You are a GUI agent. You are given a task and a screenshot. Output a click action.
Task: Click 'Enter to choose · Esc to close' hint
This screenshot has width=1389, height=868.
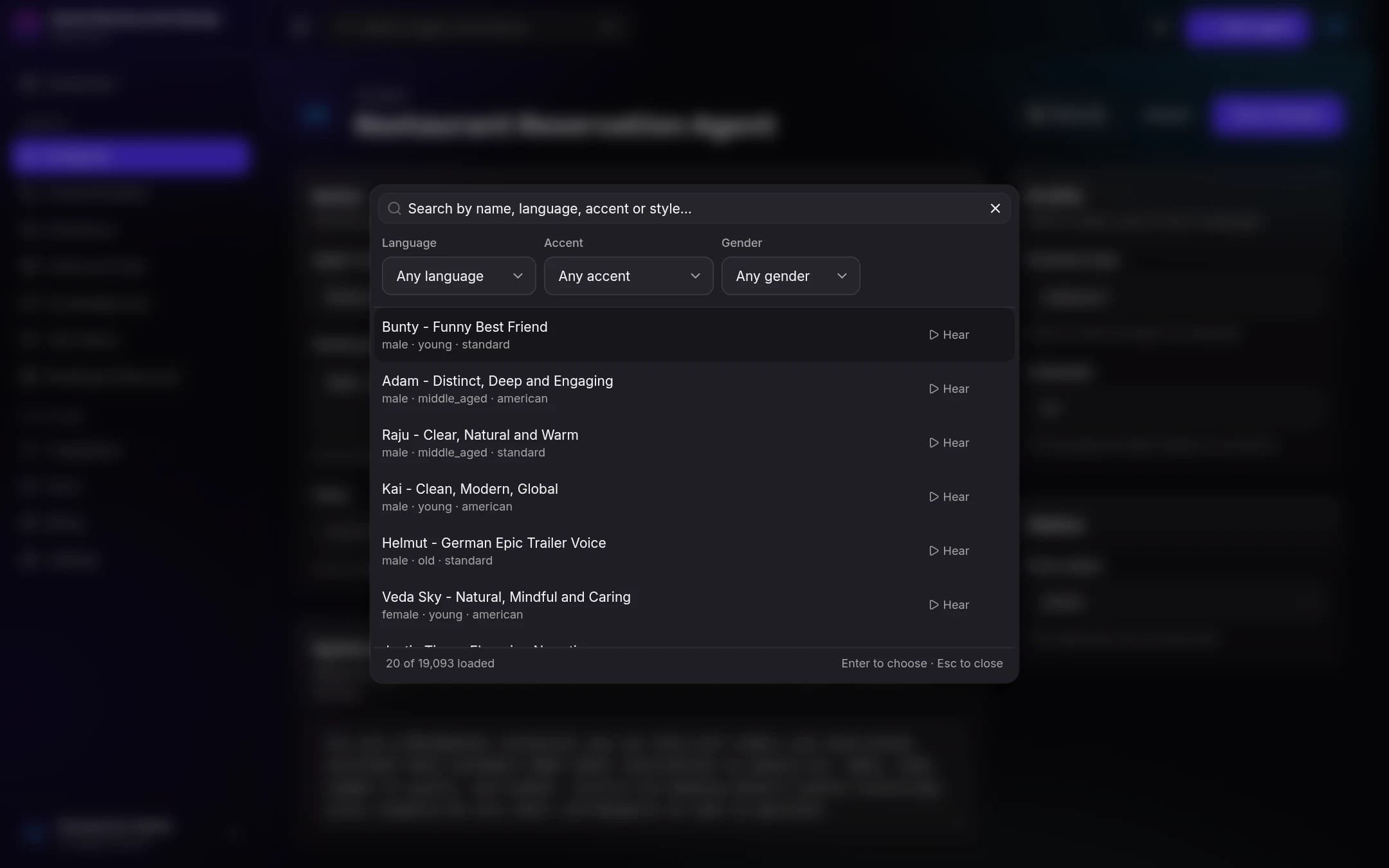coord(921,664)
